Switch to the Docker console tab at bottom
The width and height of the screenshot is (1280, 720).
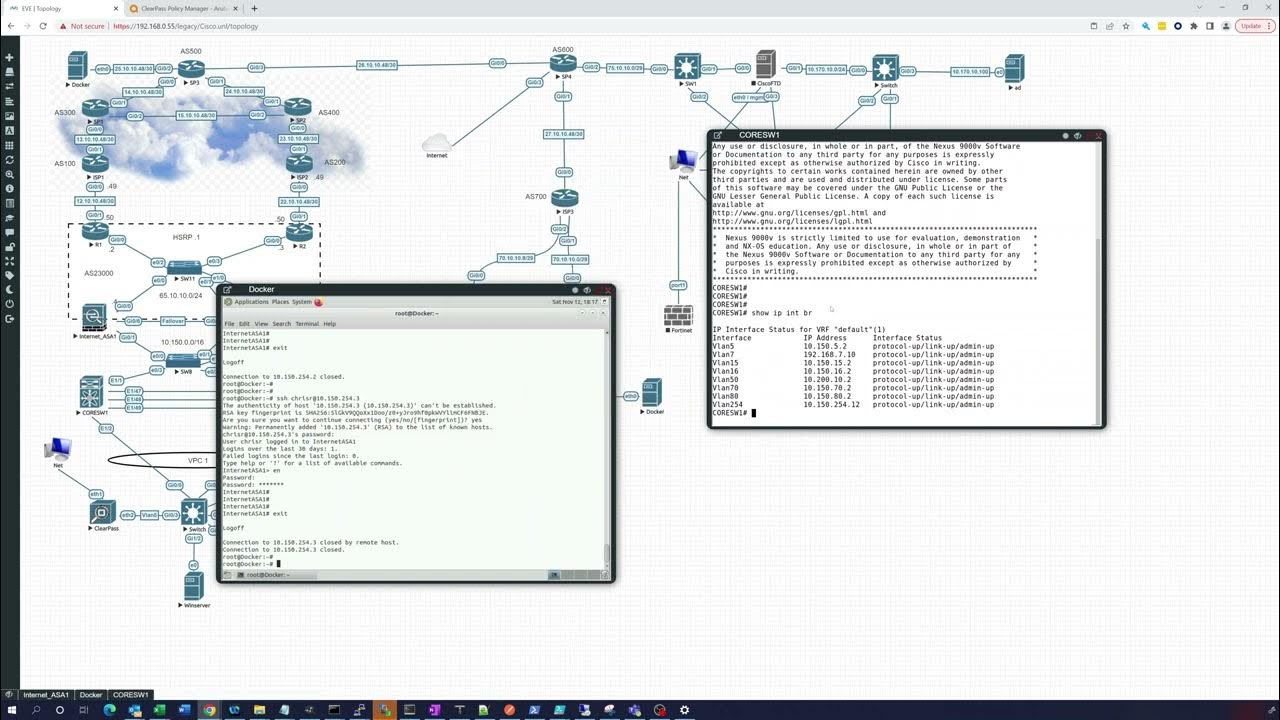point(91,695)
